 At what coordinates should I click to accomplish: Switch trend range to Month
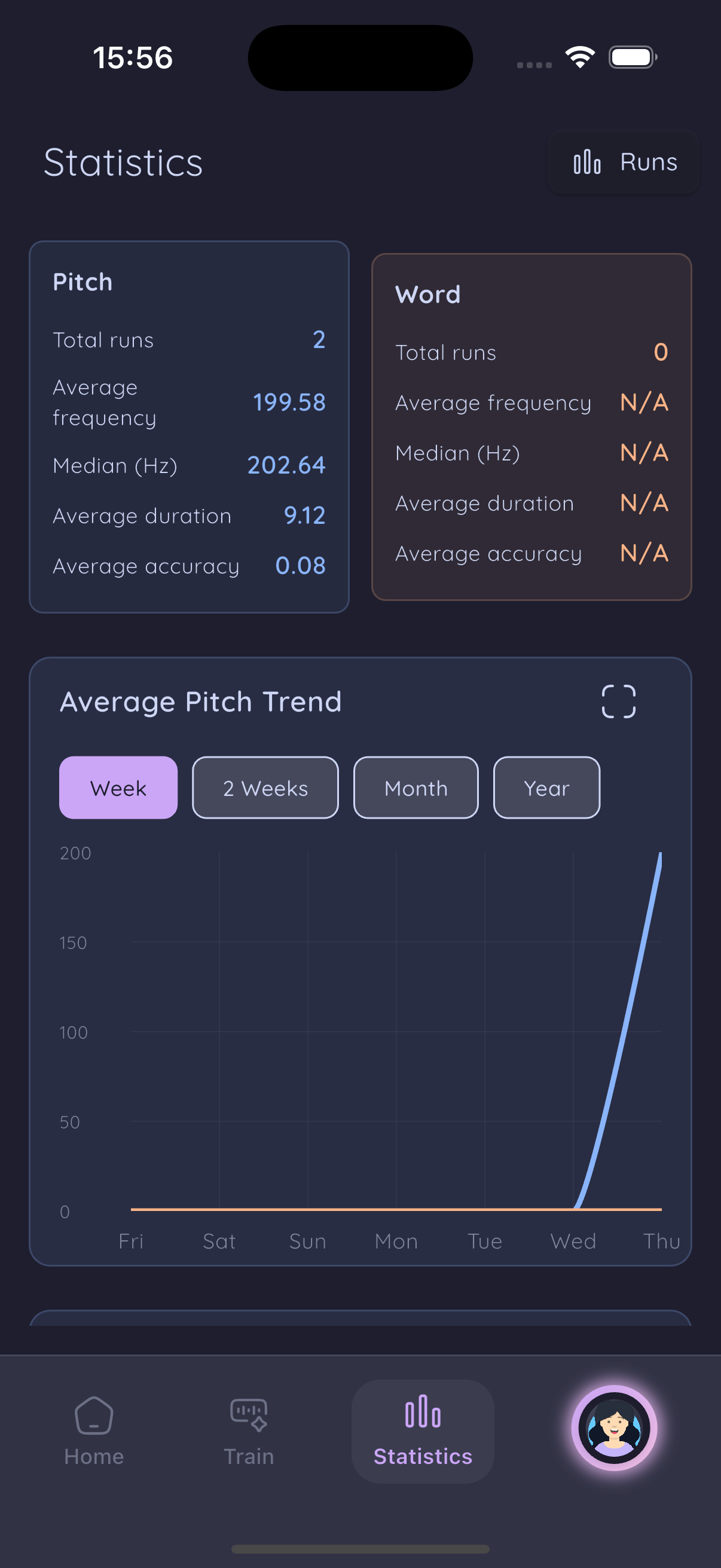[416, 788]
